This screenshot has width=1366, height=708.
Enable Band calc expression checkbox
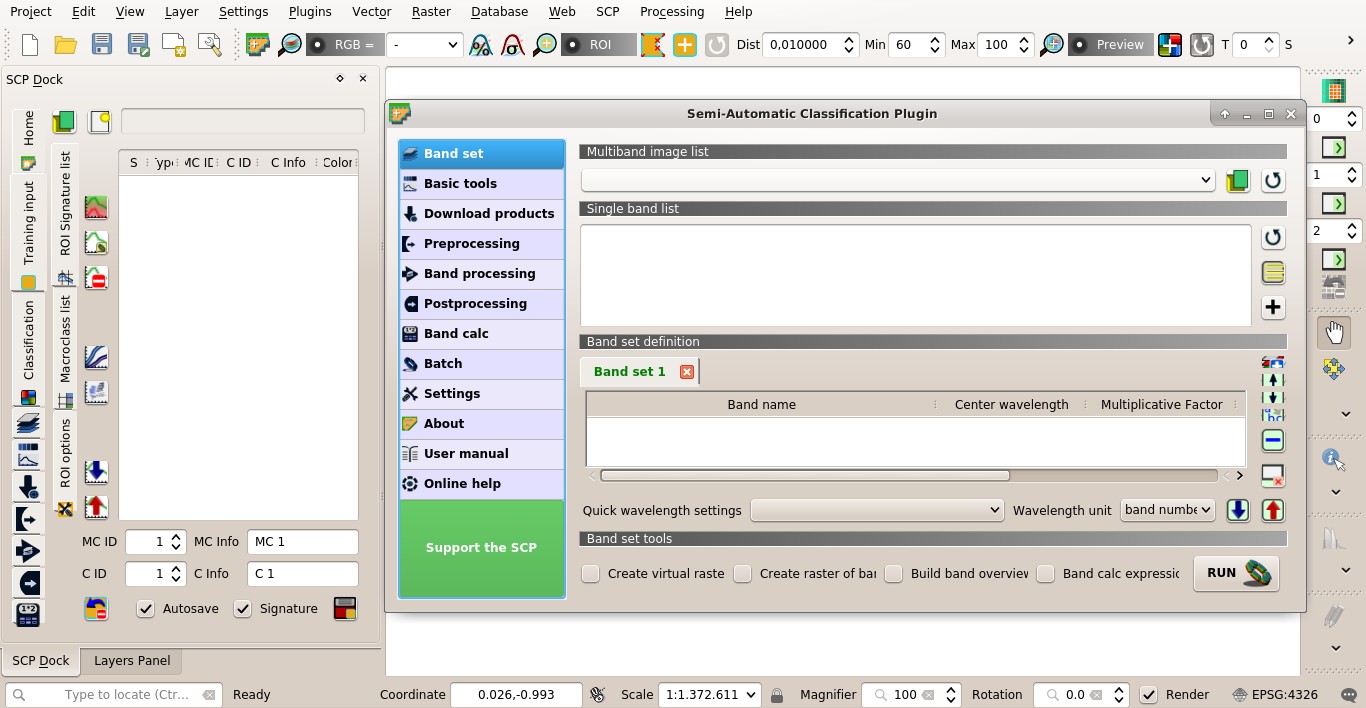(1046, 573)
